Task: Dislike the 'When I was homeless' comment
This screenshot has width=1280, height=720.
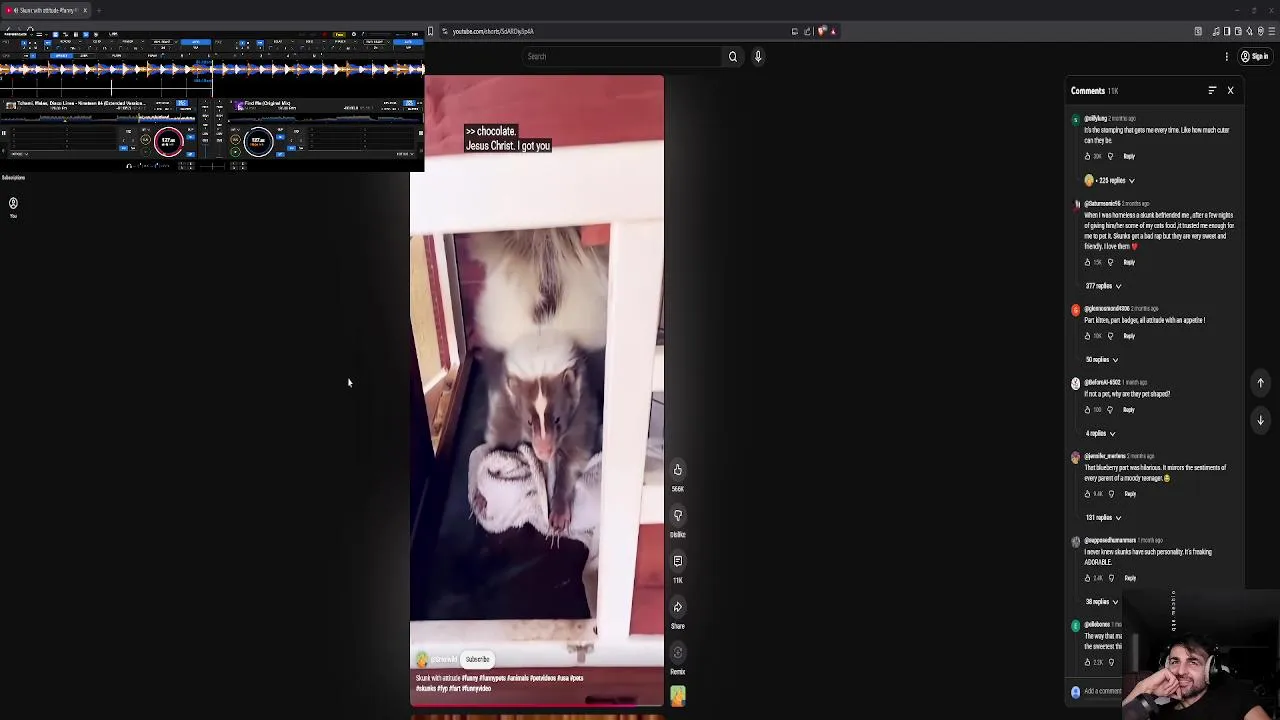Action: (1110, 263)
